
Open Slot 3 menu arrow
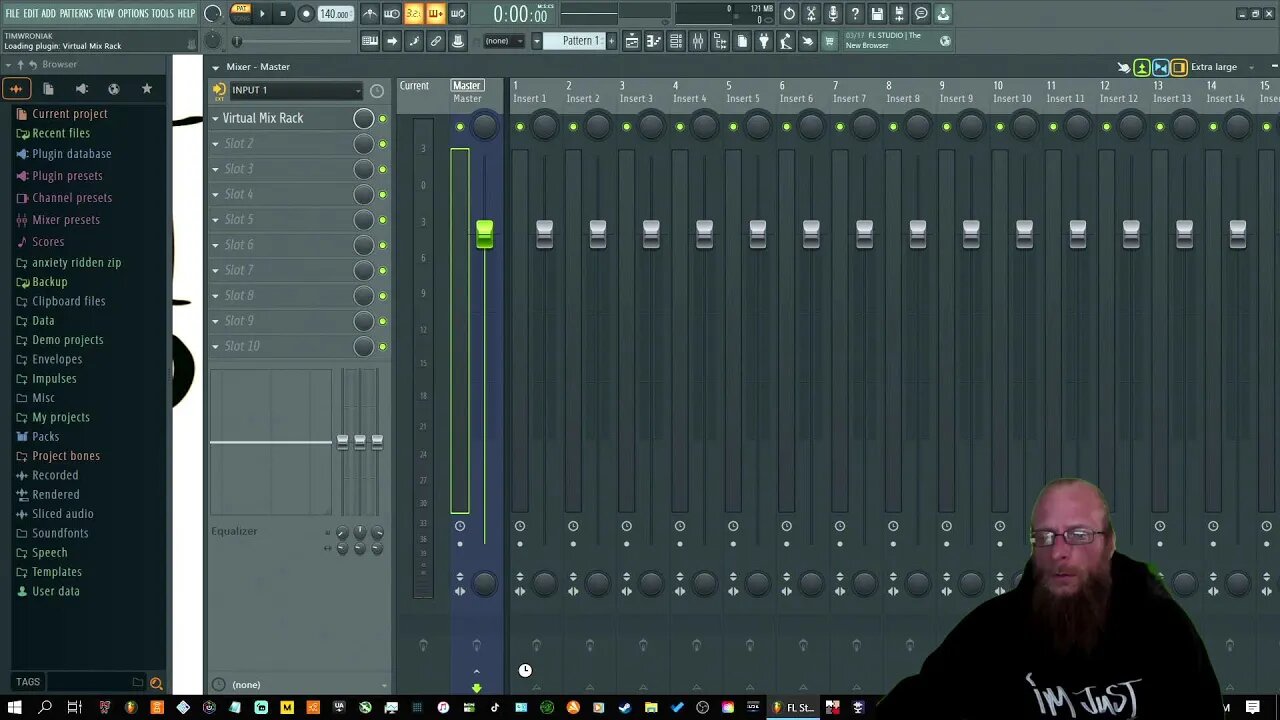click(x=215, y=169)
